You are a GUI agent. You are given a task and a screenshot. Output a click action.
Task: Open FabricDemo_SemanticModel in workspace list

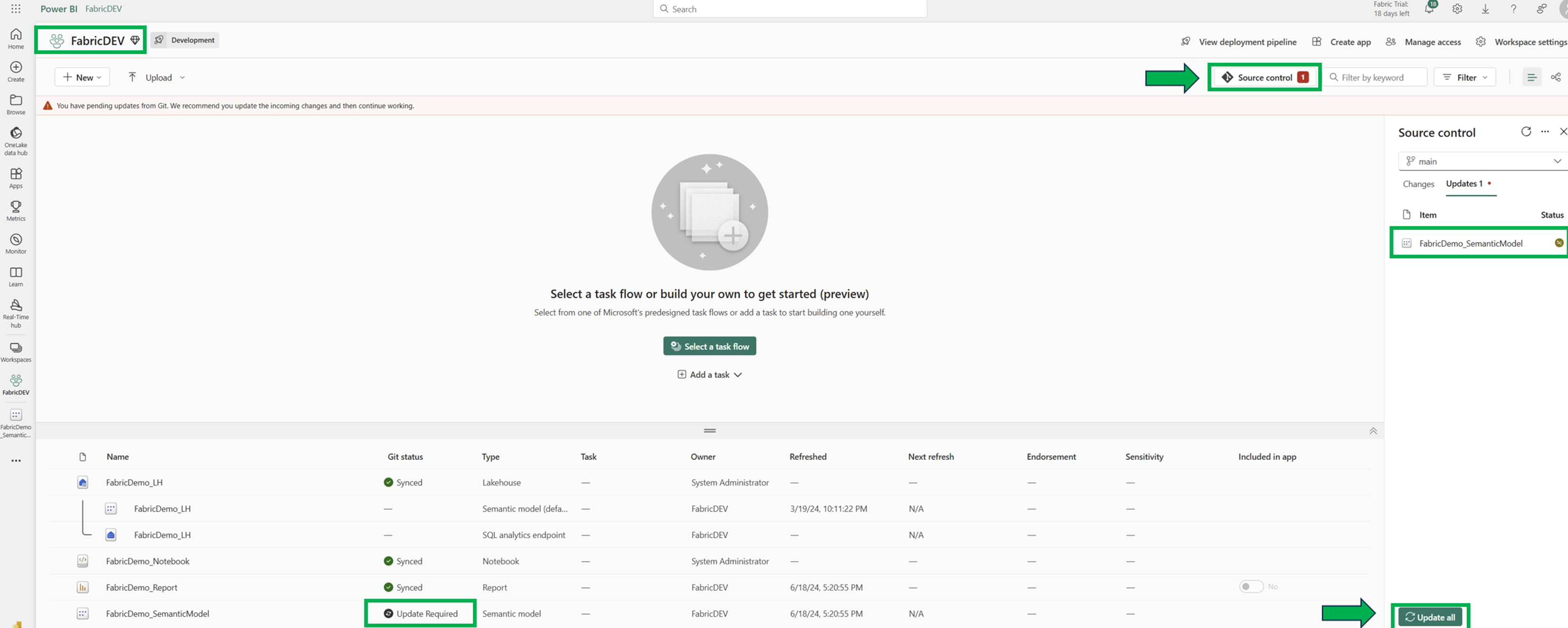pyautogui.click(x=157, y=613)
